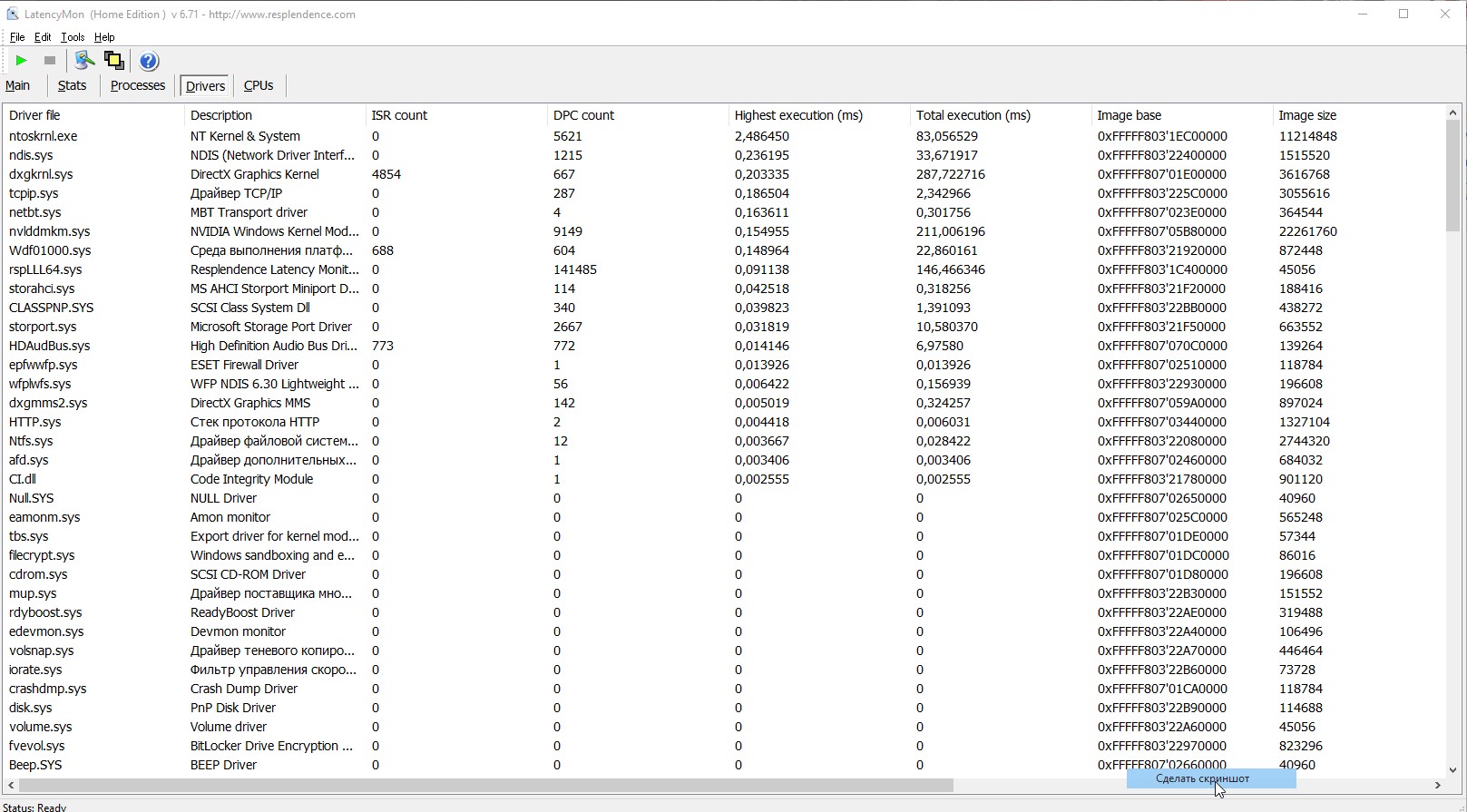
Task: Select the eamonm.sys driver row
Action: click(x=724, y=517)
